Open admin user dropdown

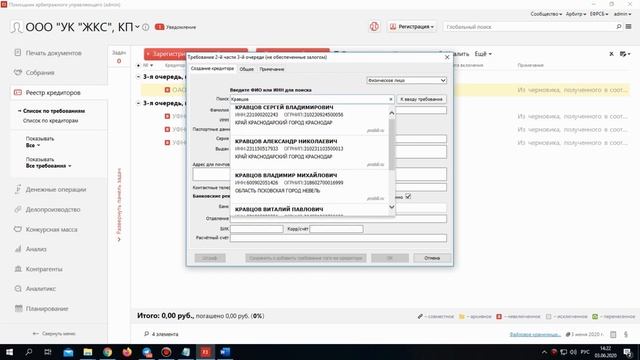click(x=622, y=14)
